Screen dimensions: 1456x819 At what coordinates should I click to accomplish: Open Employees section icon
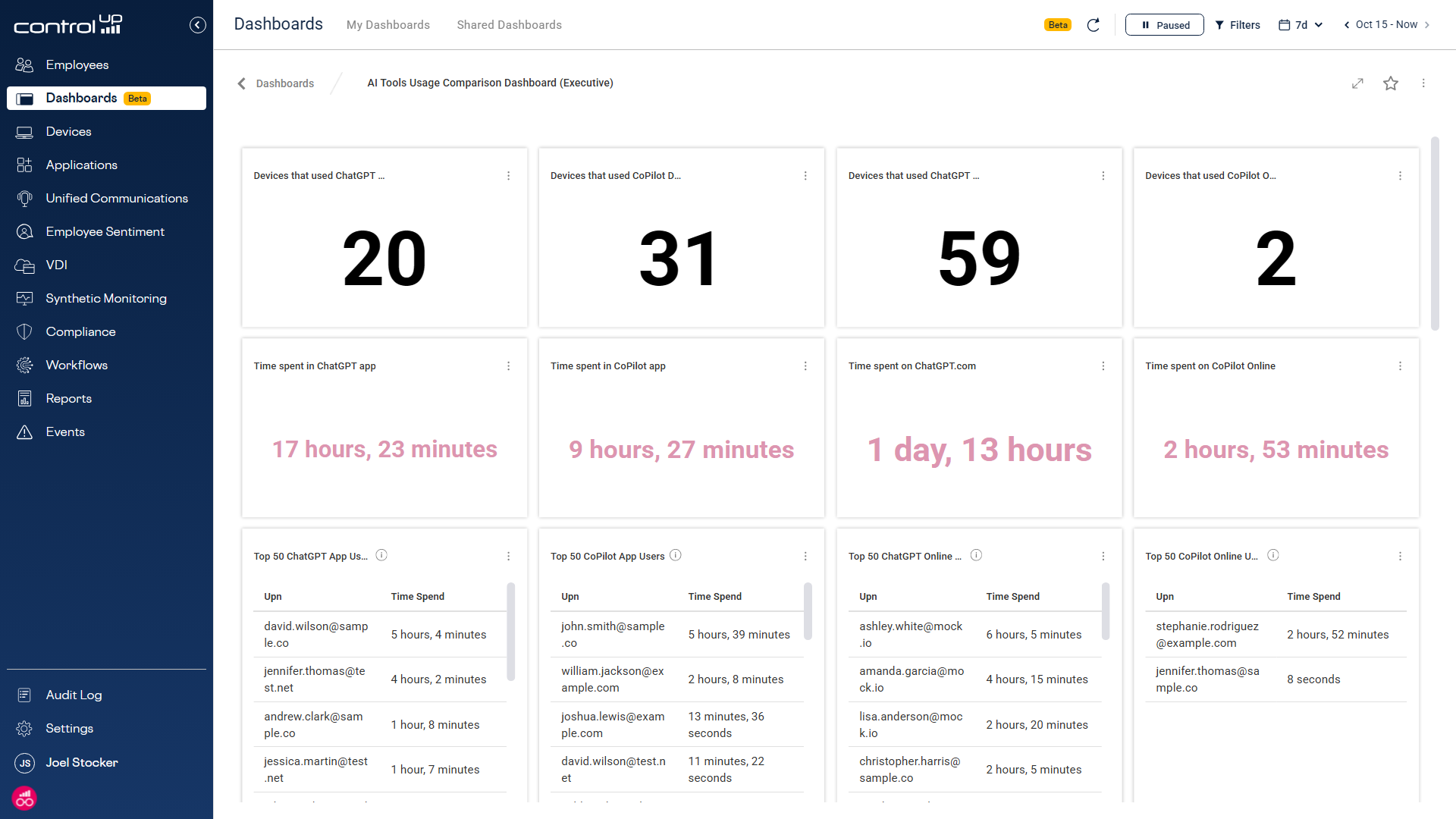(24, 65)
